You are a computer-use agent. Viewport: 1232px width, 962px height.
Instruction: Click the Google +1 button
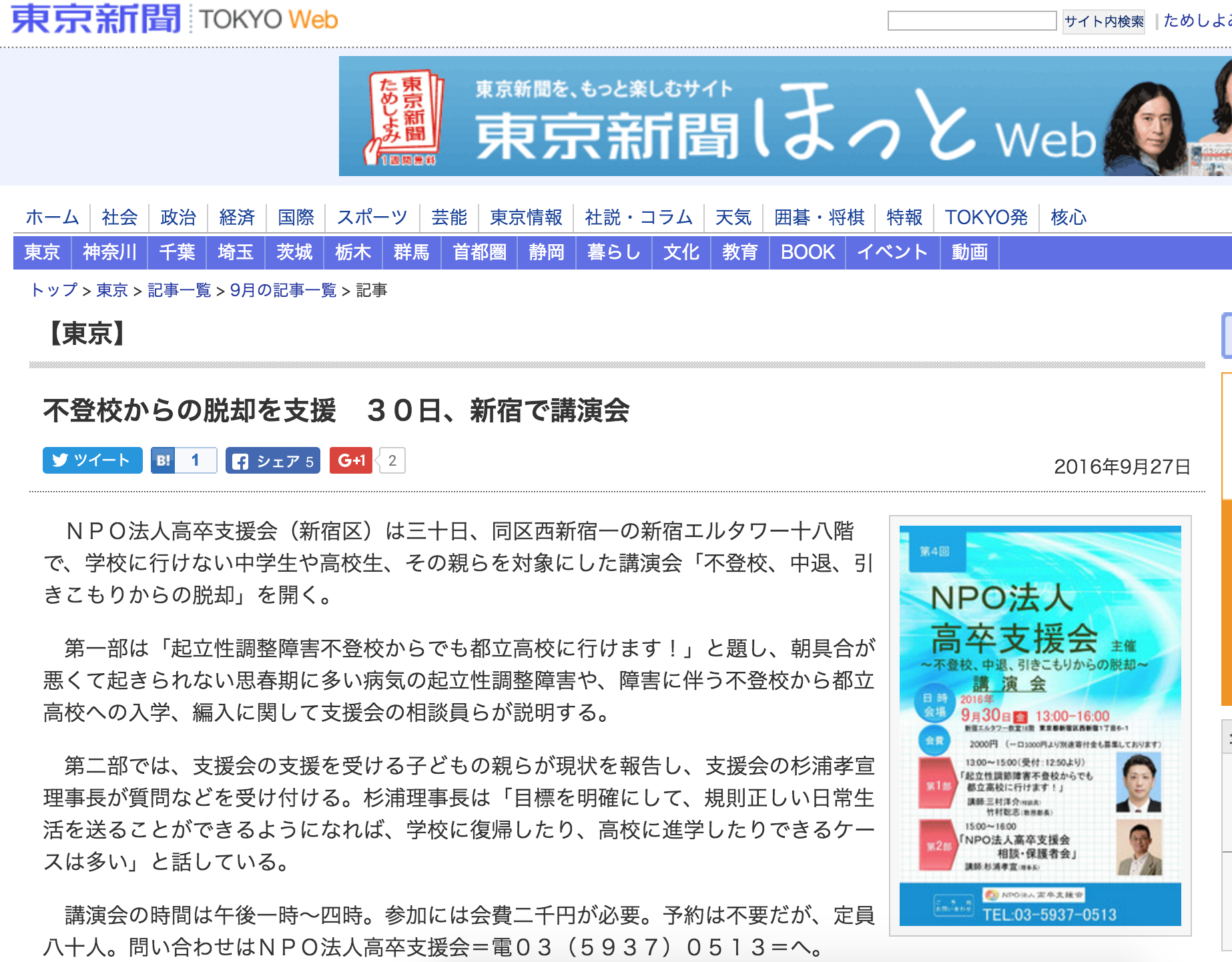[351, 460]
